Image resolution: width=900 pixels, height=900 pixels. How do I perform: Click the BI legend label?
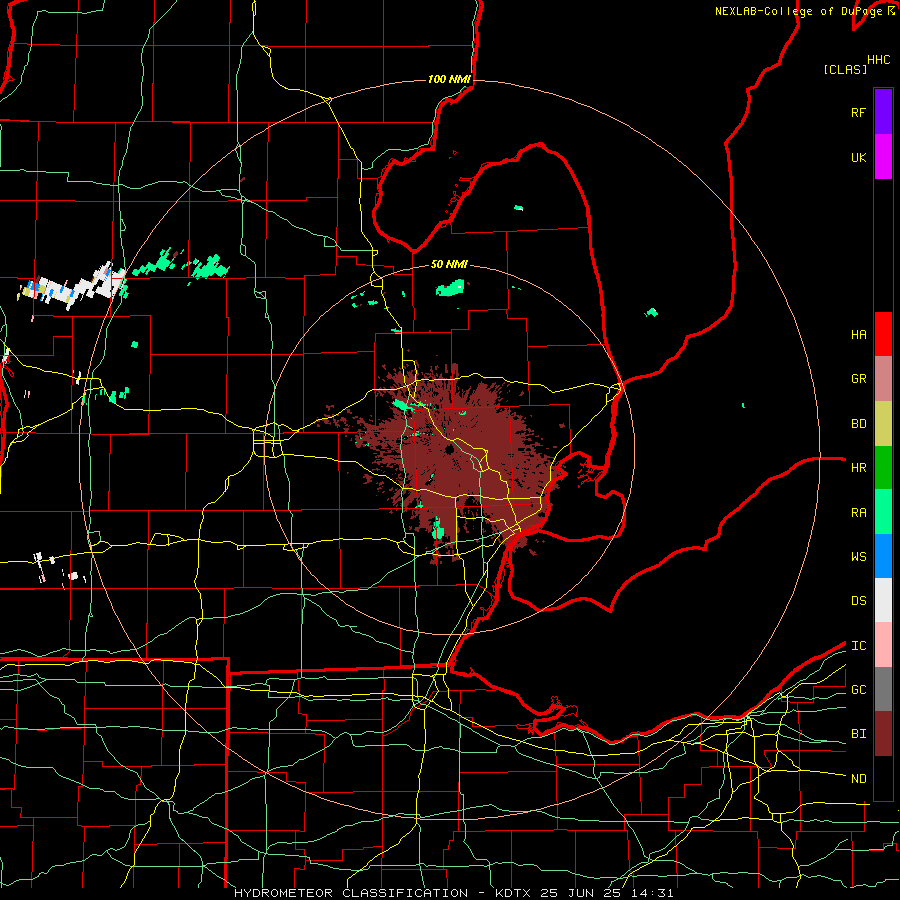pyautogui.click(x=858, y=734)
